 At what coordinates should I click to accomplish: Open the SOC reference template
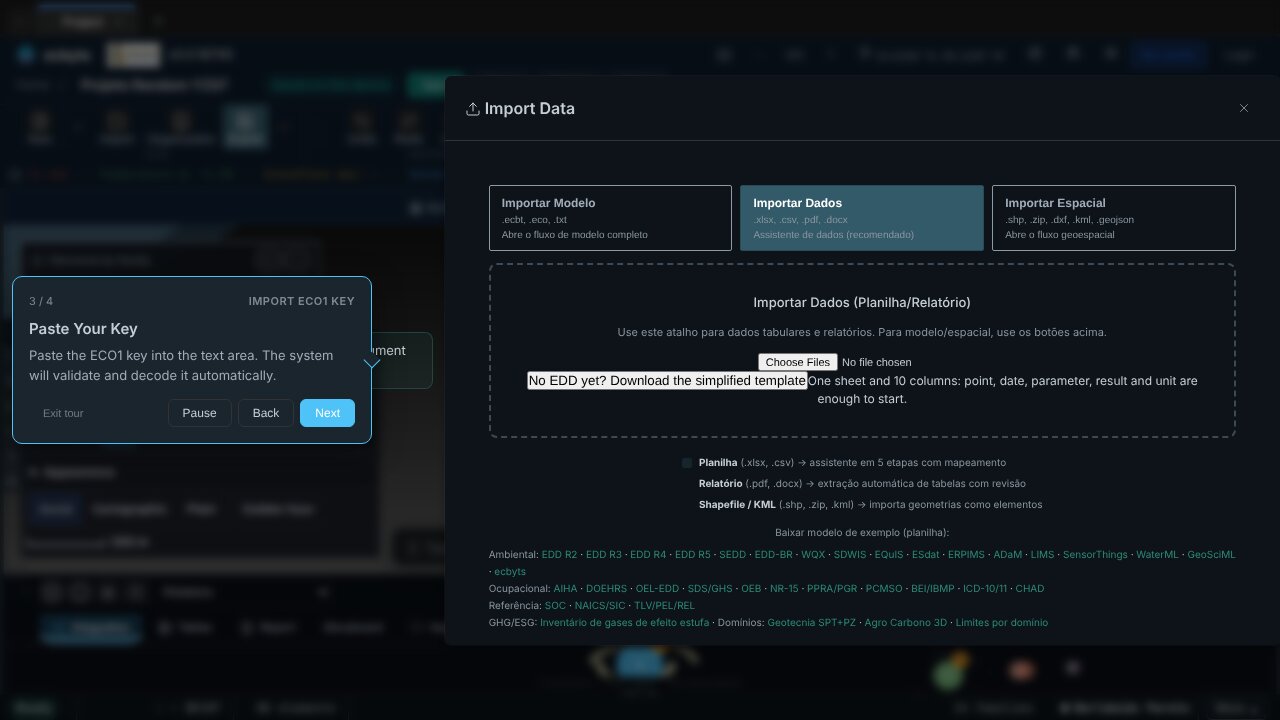point(555,605)
